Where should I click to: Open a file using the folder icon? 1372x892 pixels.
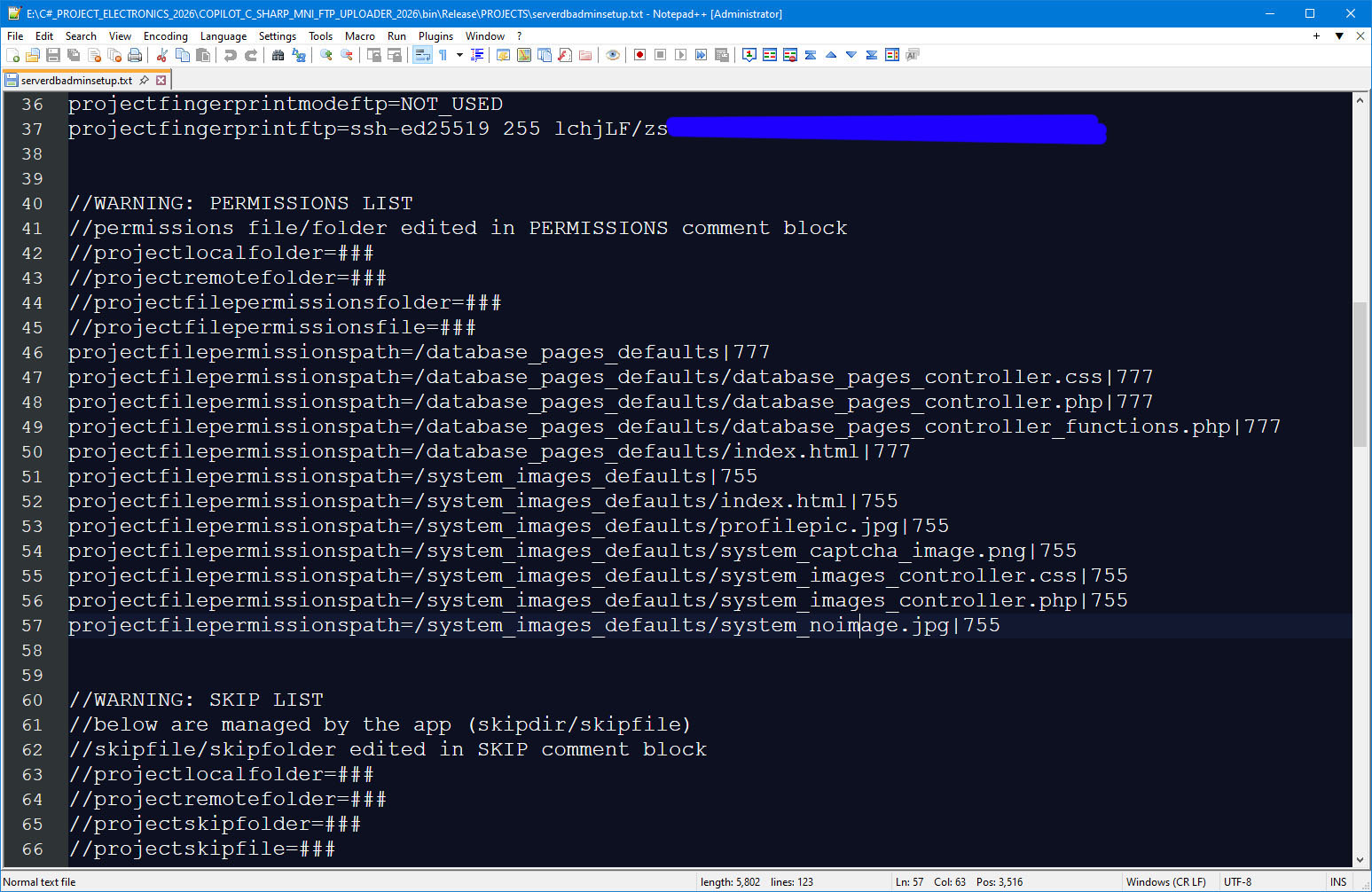click(x=33, y=55)
